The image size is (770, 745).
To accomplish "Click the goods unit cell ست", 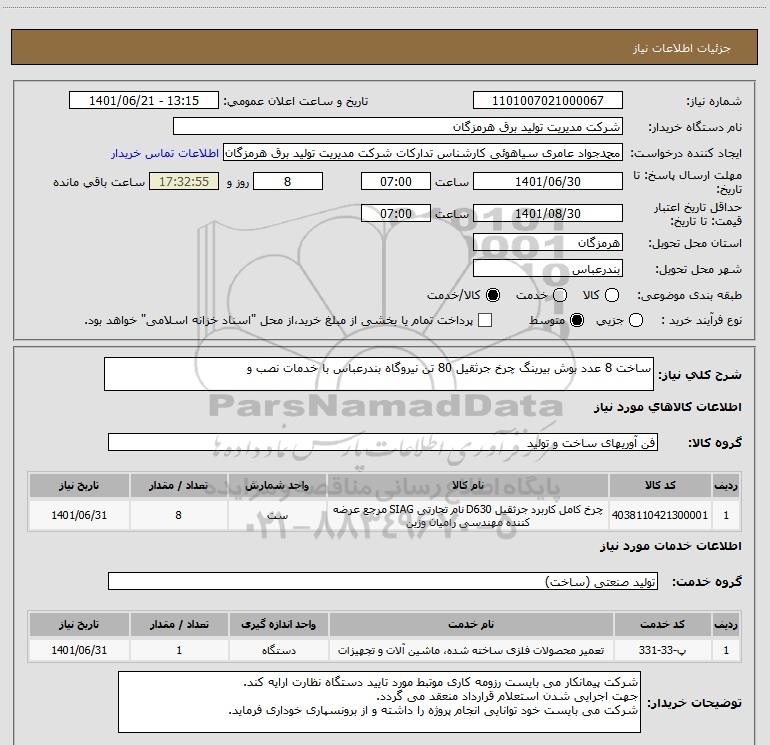I will [x=277, y=515].
